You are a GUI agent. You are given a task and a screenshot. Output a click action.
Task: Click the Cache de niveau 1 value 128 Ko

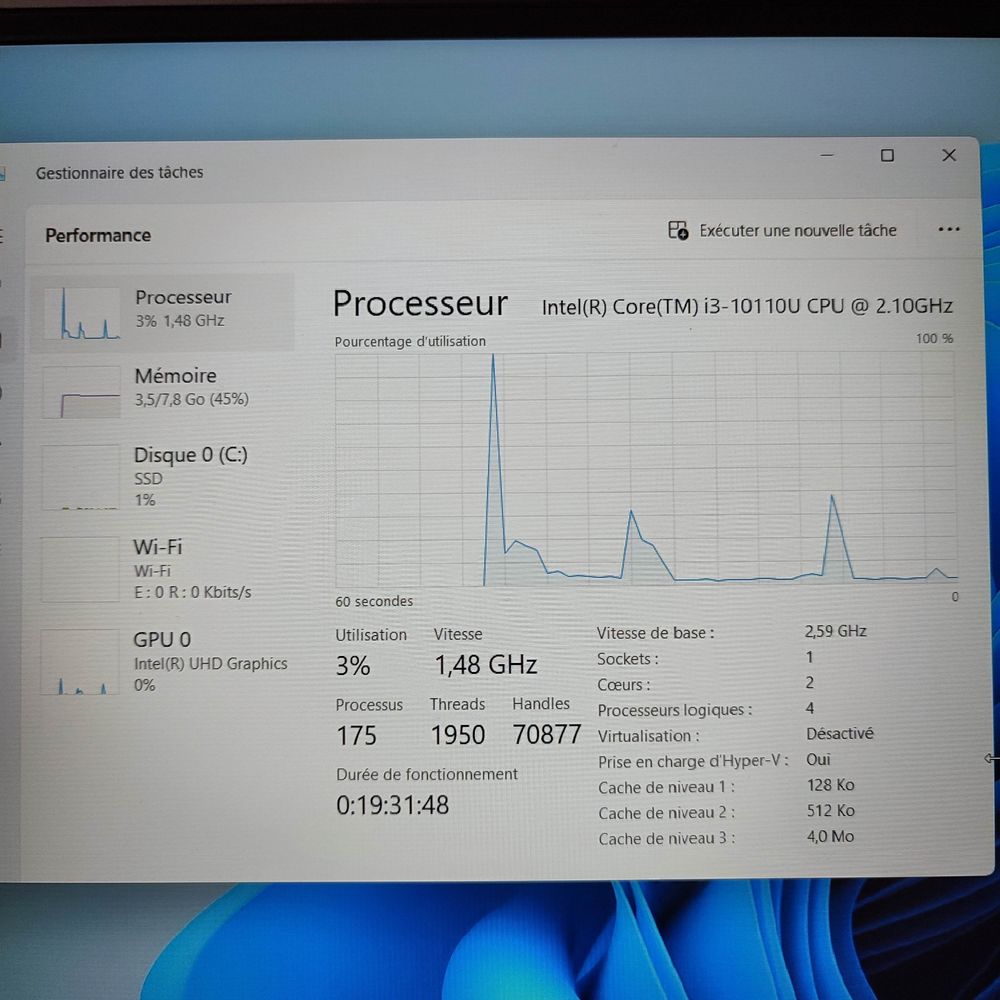830,785
